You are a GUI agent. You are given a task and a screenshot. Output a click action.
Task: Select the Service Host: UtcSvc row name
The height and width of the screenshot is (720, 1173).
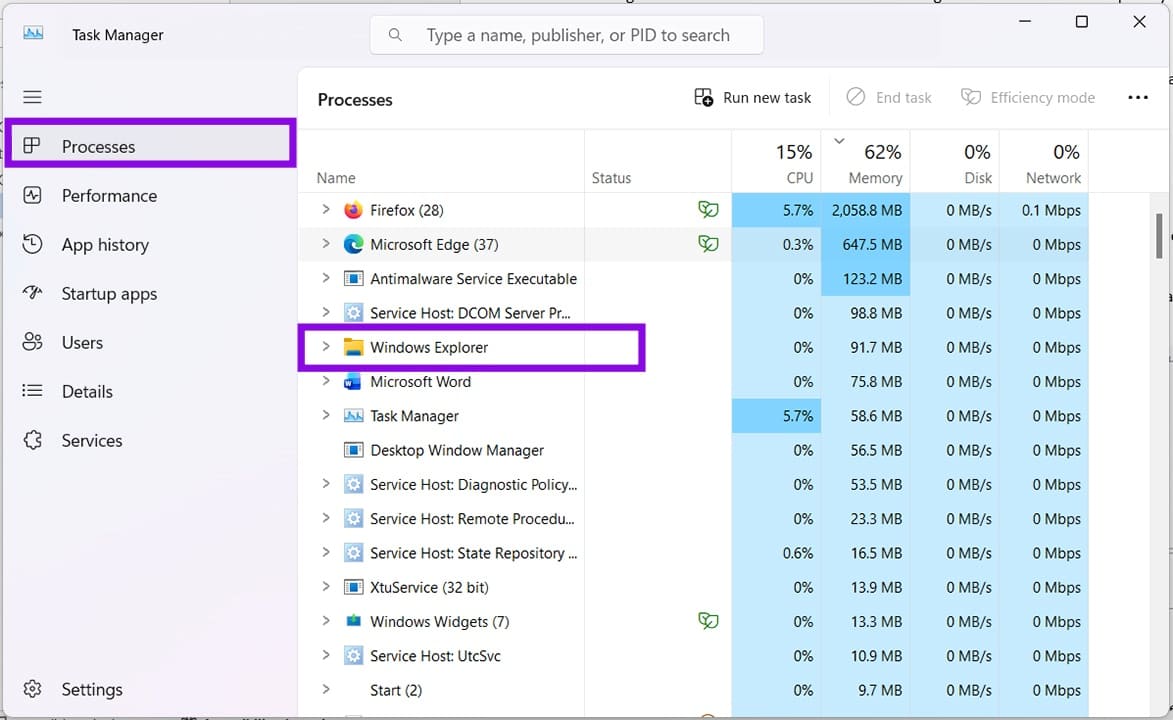435,656
